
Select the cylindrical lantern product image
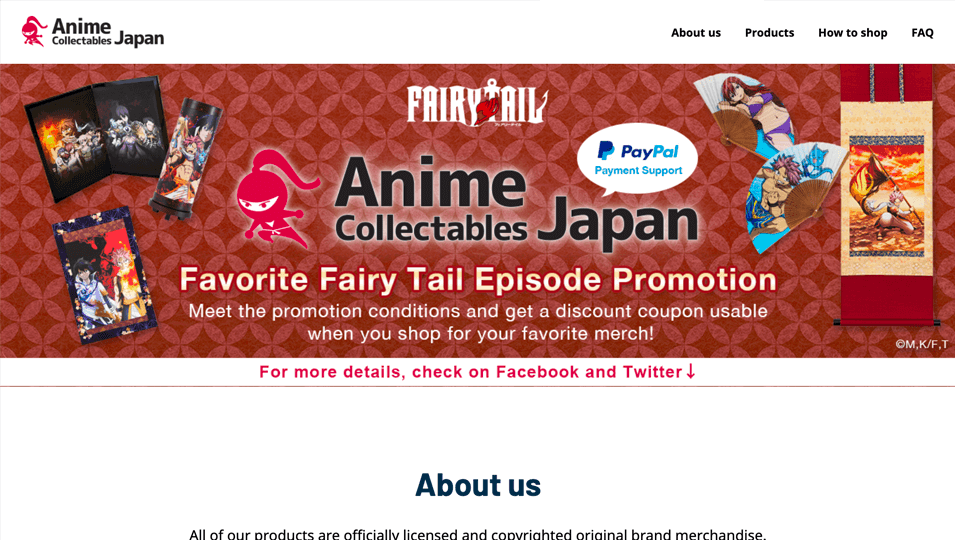click(185, 158)
